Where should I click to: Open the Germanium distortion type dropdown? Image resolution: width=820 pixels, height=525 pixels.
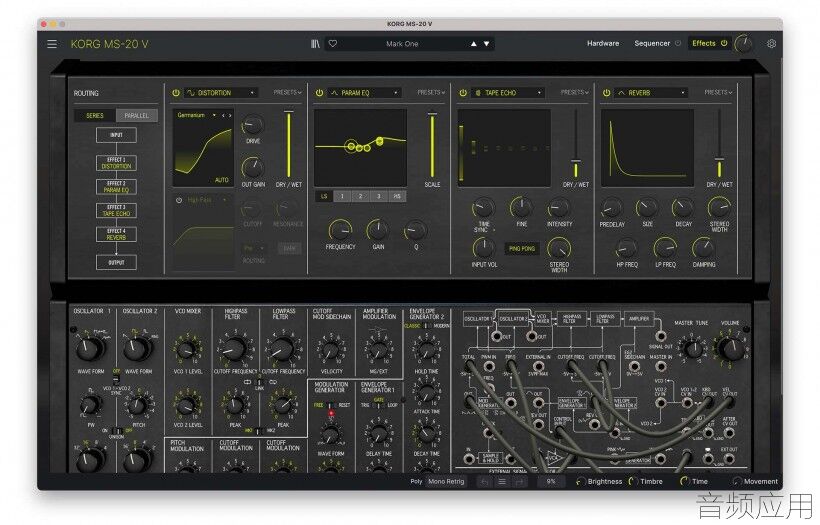[196, 115]
